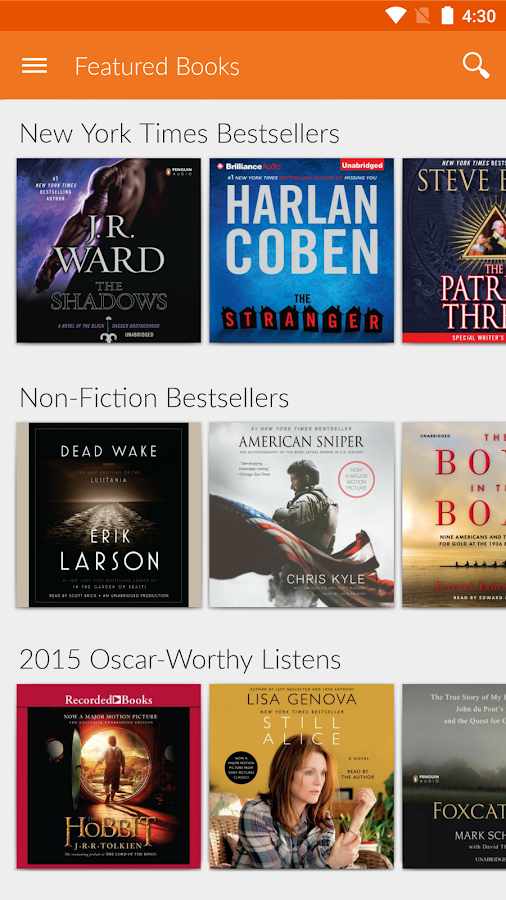Tap the orange toolbar's empty area beside the title
Image resolution: width=506 pixels, height=900 pixels.
coord(350,66)
